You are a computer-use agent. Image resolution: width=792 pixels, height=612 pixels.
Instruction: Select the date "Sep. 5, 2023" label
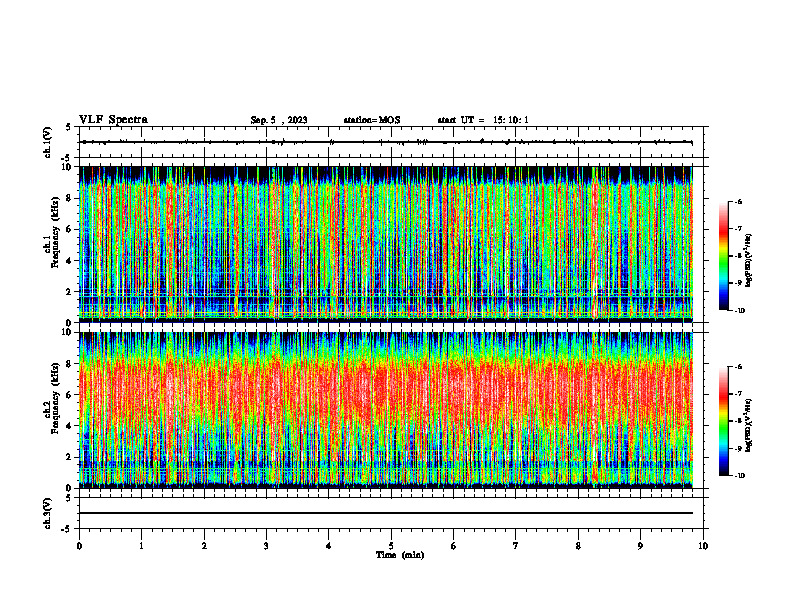coord(279,120)
